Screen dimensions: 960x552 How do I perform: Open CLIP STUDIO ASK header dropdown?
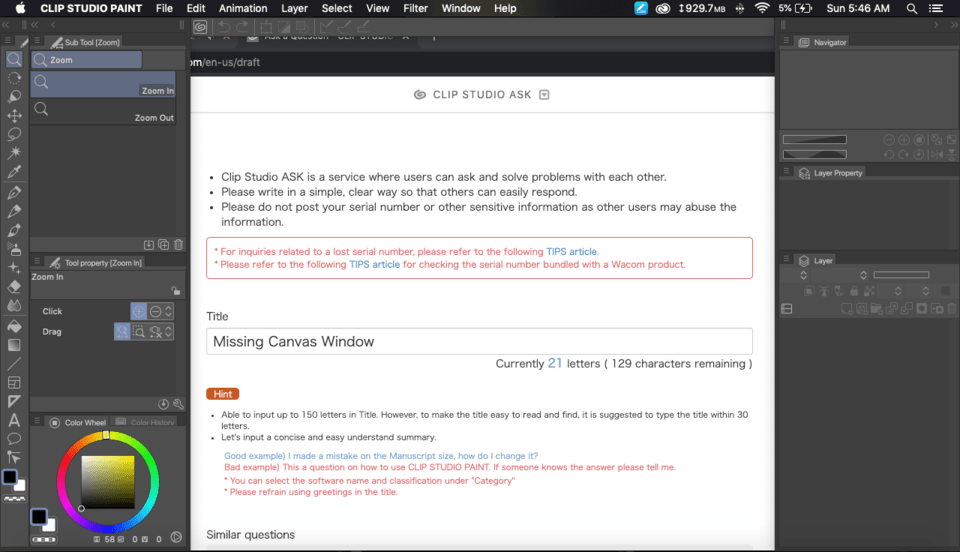pyautogui.click(x=544, y=95)
